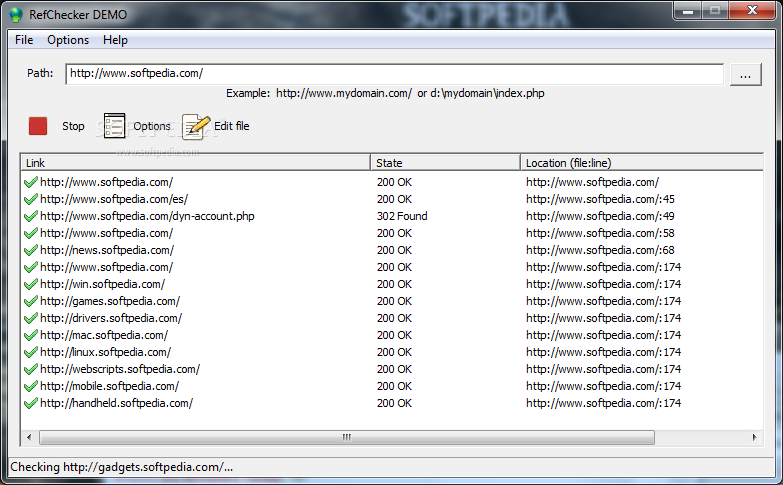This screenshot has width=783, height=485.
Task: Click green checkmark beside http://drivers.softpedia.com/
Action: tap(31, 318)
